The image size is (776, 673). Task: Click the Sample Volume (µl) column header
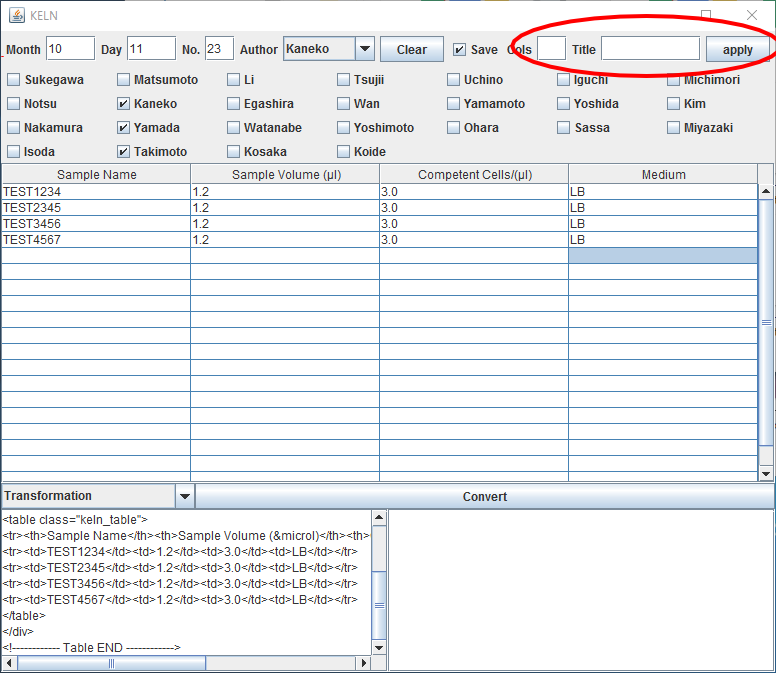[286, 174]
